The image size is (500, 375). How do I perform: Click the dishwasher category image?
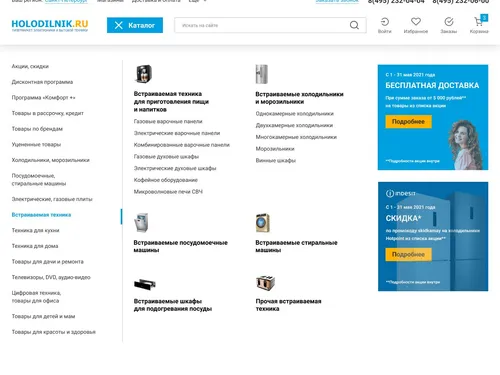click(x=141, y=223)
